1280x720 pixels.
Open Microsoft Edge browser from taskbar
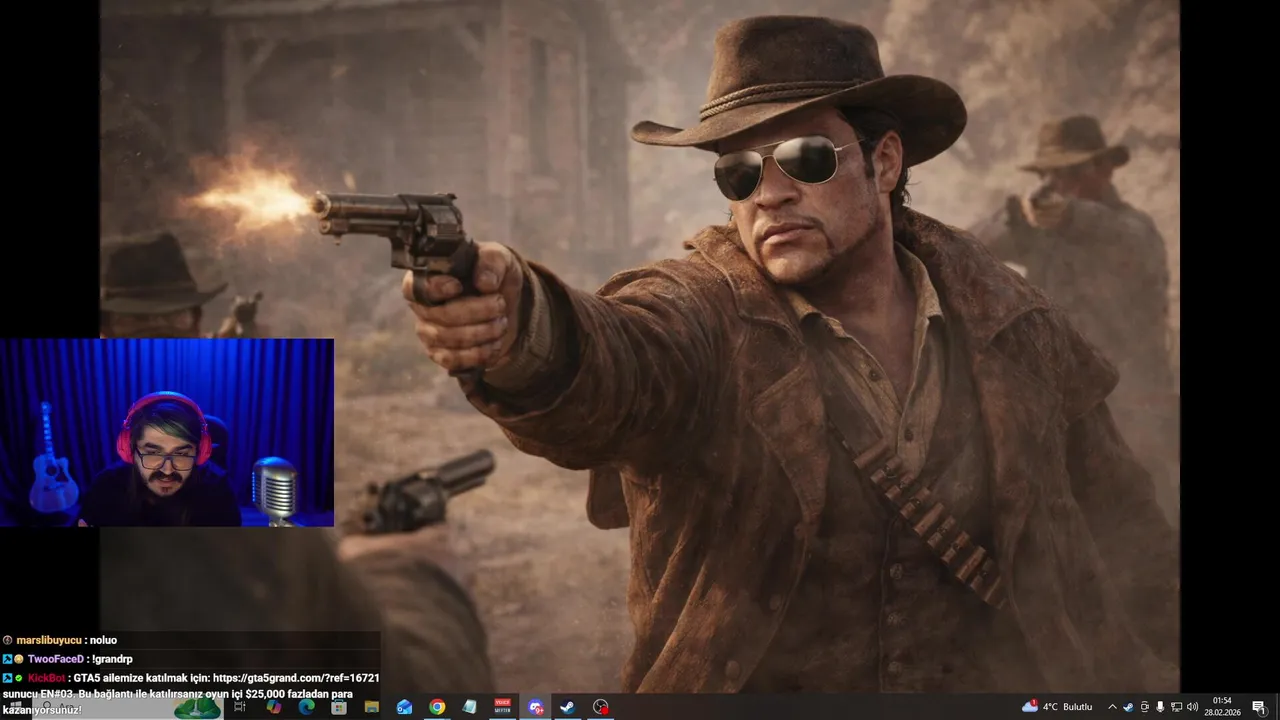(306, 707)
